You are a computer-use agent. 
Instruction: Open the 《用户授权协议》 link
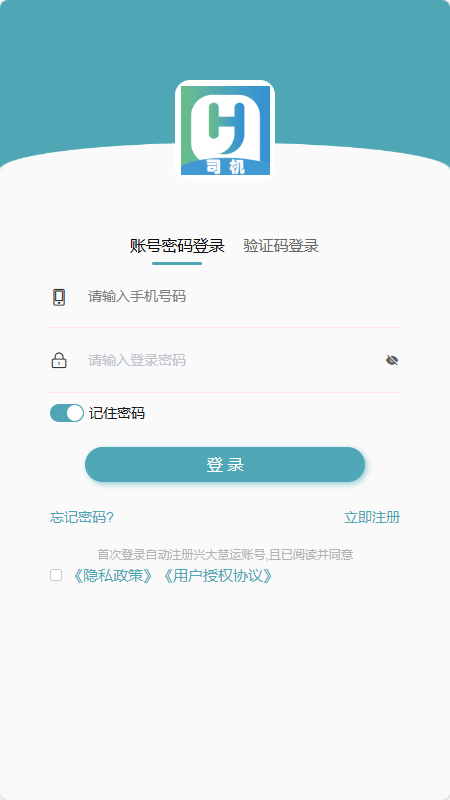(217, 576)
